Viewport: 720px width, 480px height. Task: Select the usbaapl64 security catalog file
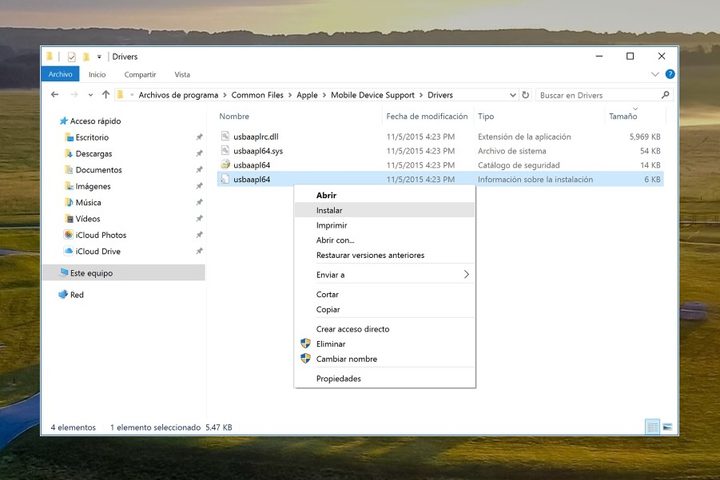(252, 165)
